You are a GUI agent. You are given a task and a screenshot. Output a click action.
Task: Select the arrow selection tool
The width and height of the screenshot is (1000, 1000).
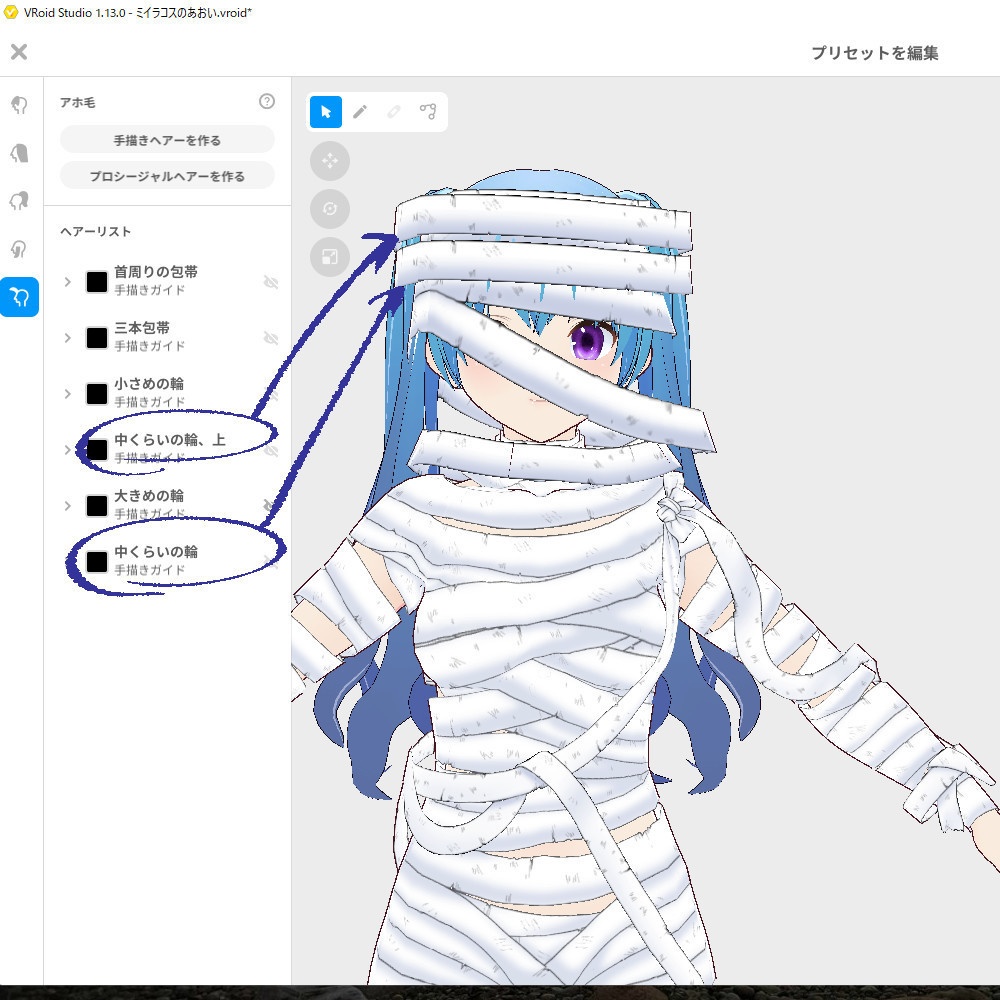324,112
